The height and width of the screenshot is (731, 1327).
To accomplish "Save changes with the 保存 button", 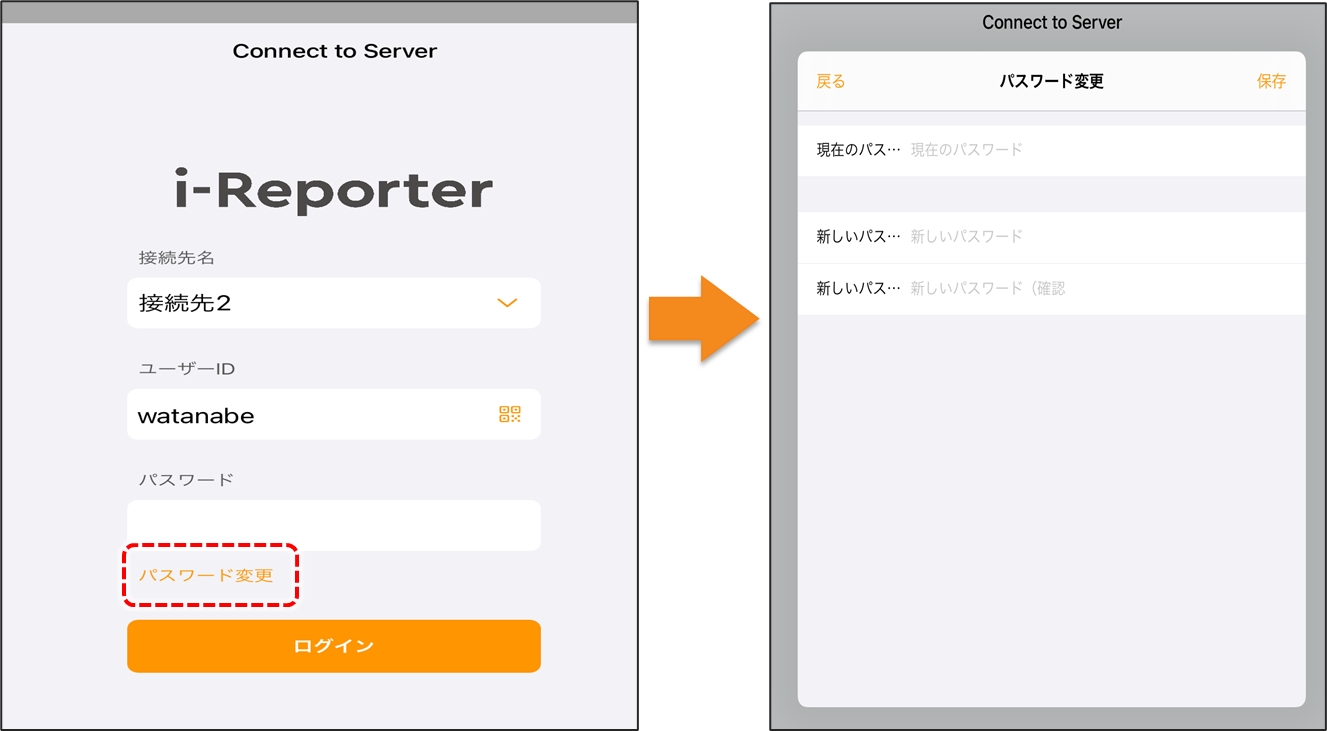I will point(1271,82).
